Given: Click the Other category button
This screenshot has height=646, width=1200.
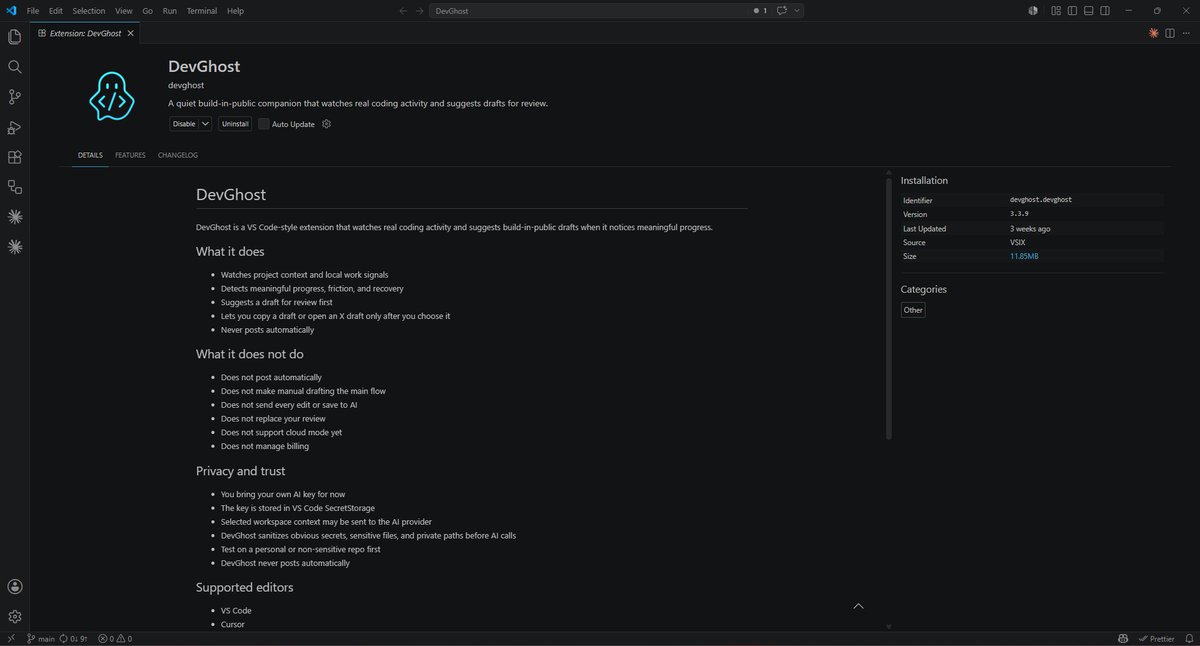Looking at the screenshot, I should [x=913, y=310].
